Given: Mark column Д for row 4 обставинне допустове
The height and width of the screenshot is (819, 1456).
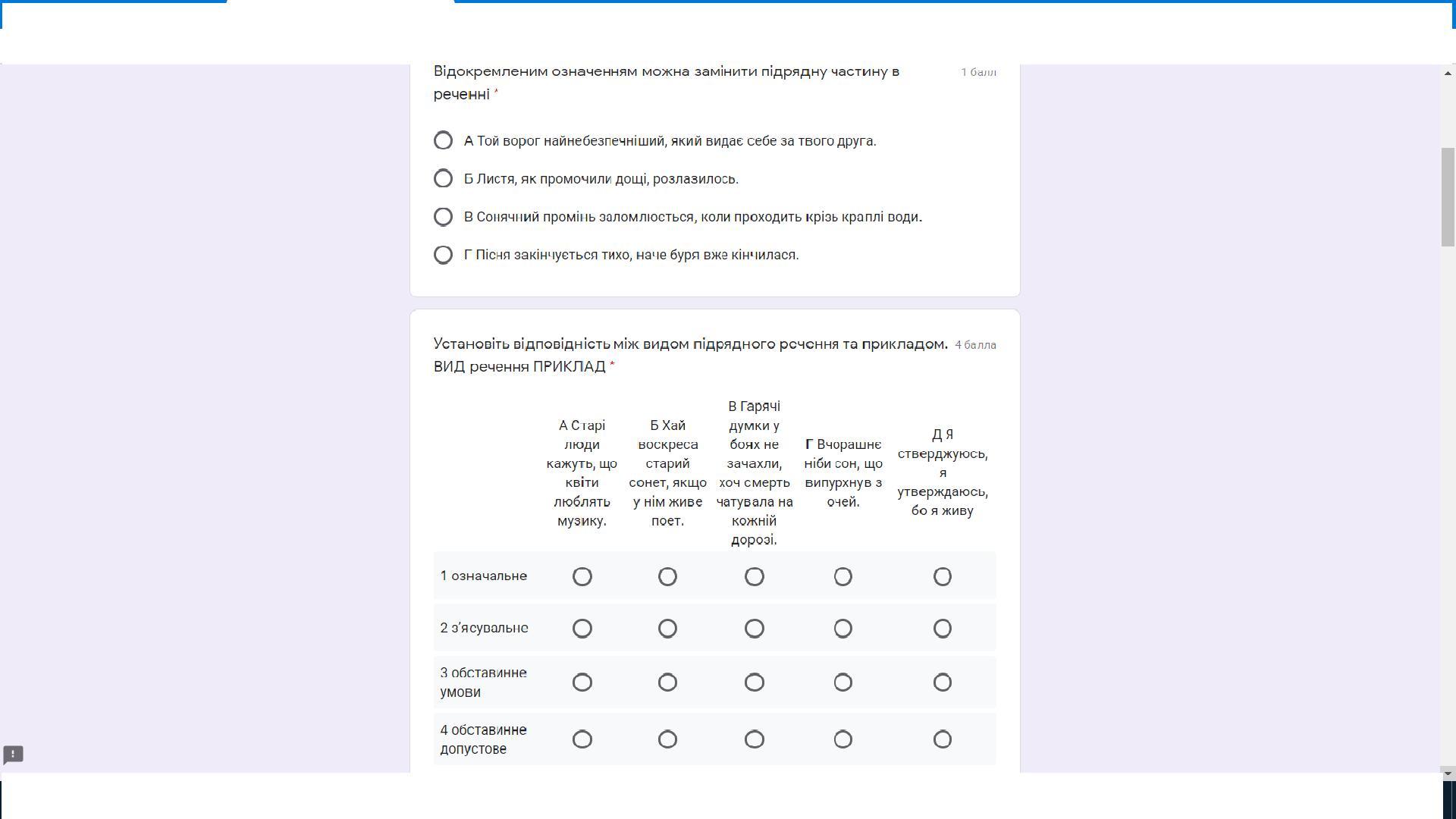Looking at the screenshot, I should click(942, 739).
